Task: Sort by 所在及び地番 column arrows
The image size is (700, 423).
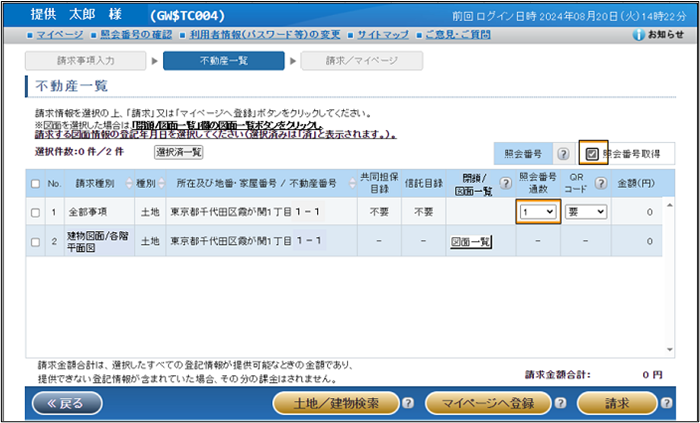Action: tap(352, 183)
